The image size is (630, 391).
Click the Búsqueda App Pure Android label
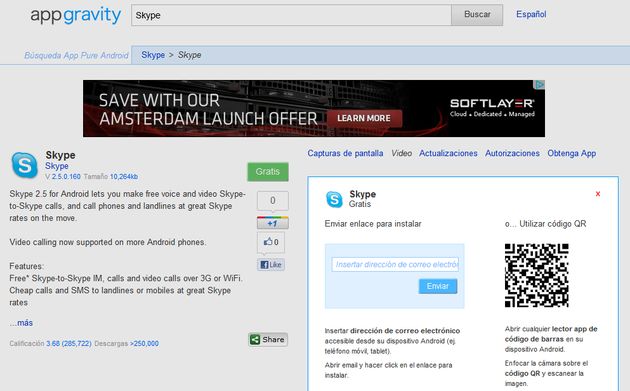click(76, 55)
